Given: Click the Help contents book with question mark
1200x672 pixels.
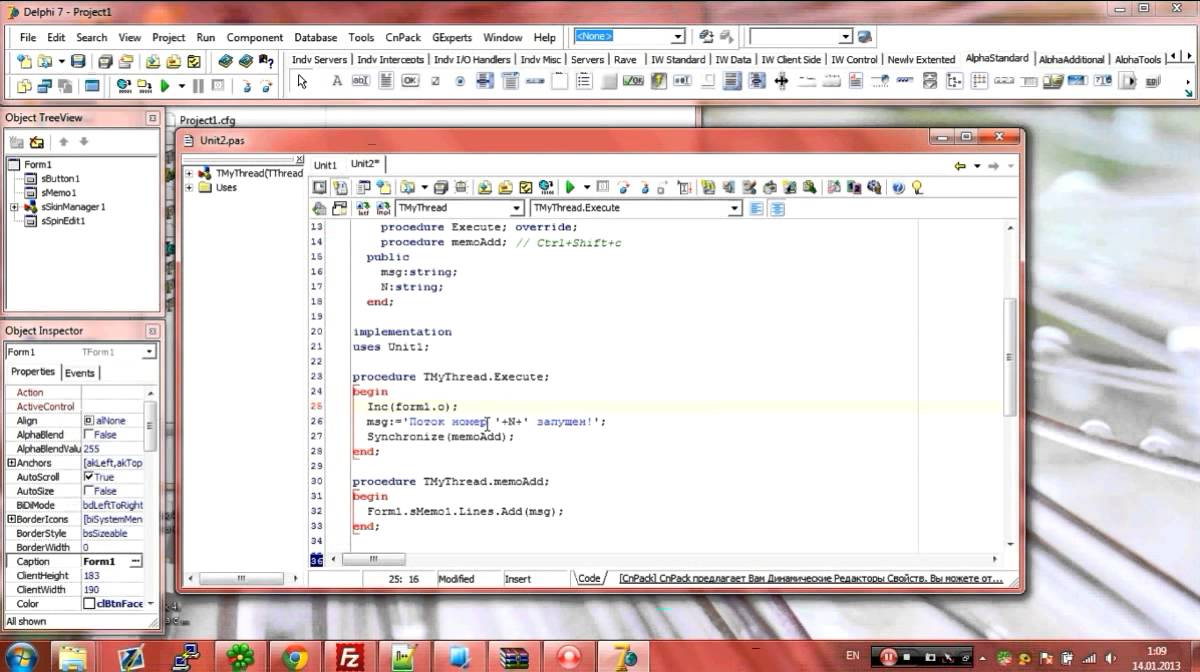Looking at the screenshot, I should pyautogui.click(x=266, y=61).
